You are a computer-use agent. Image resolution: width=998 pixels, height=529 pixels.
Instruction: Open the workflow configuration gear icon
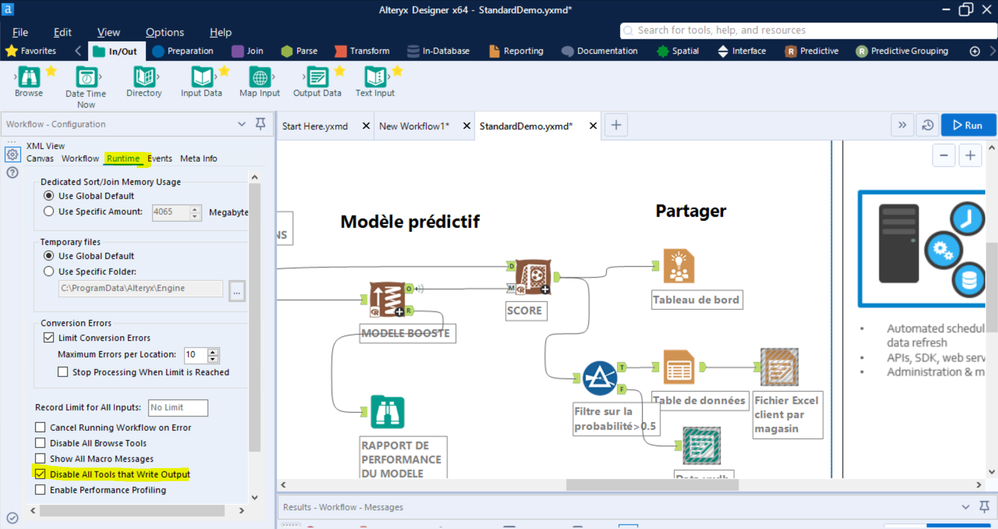(x=12, y=154)
